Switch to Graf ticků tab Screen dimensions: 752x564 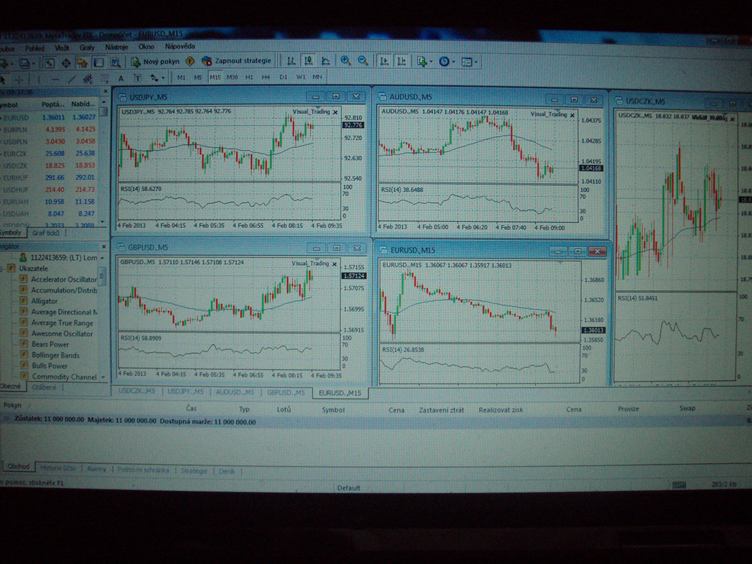pos(46,233)
